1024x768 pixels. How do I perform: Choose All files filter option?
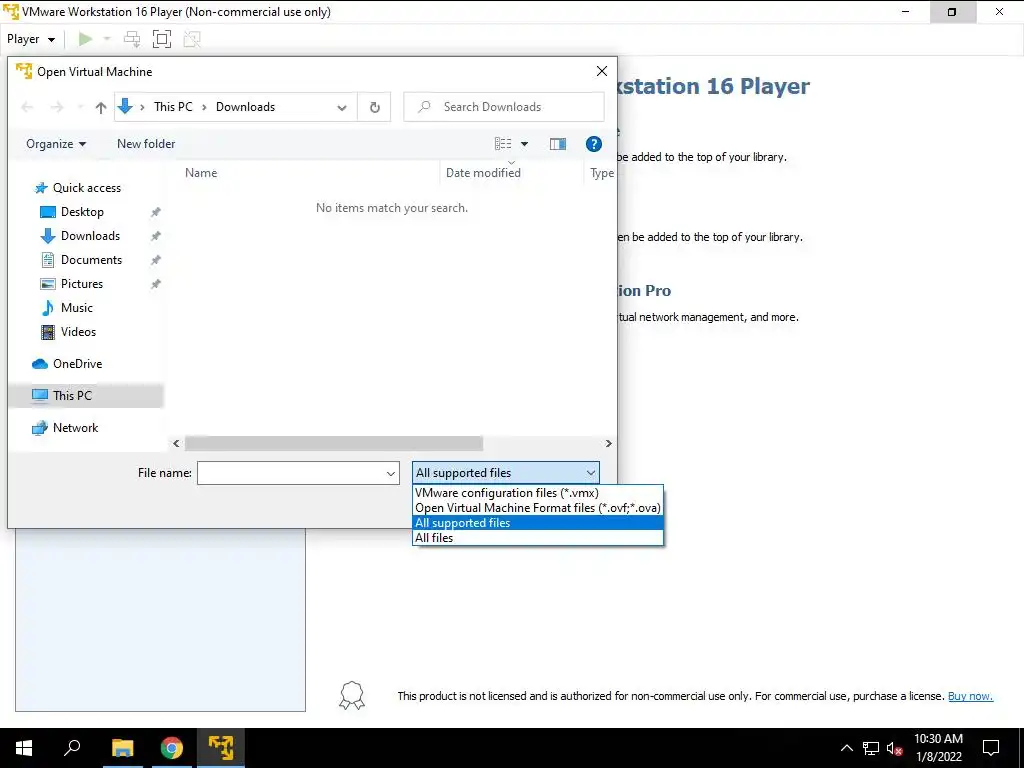click(x=538, y=538)
